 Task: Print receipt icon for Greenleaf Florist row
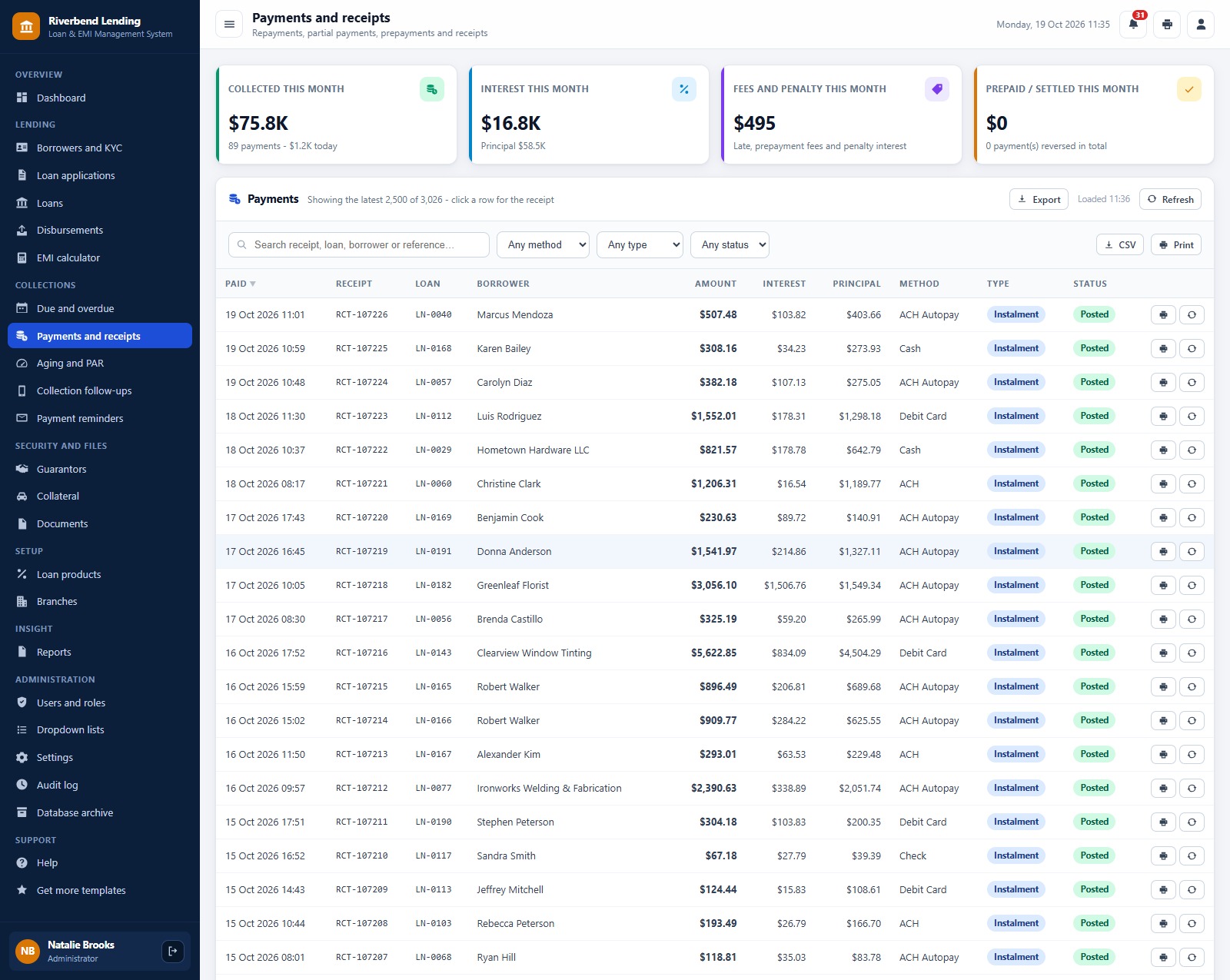(1163, 586)
